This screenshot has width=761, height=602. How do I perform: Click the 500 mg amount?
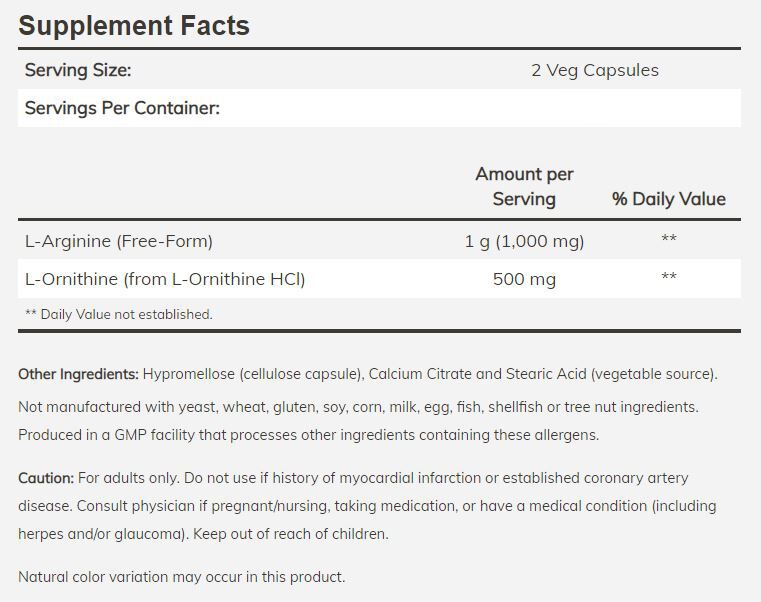pyautogui.click(x=524, y=279)
